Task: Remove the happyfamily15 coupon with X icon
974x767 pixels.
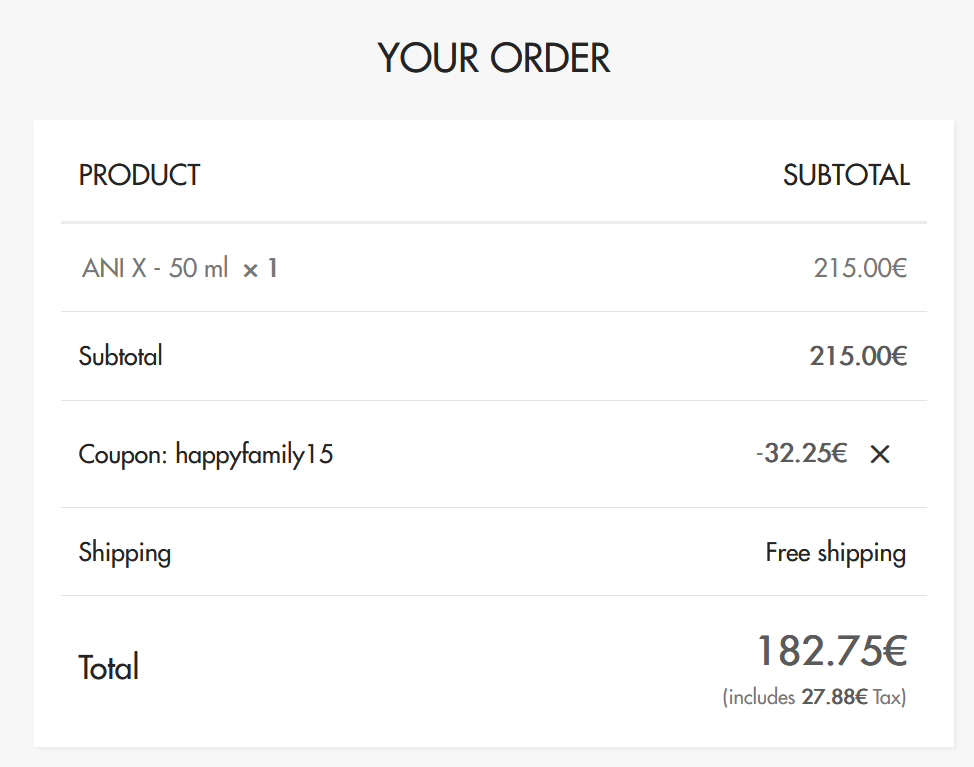Action: point(880,455)
